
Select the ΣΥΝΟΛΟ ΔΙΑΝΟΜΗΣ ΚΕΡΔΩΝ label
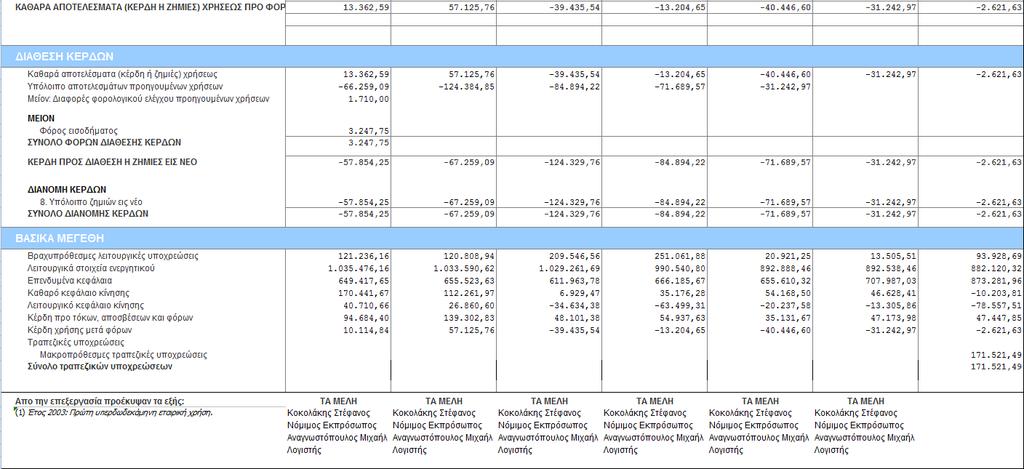pos(88,214)
